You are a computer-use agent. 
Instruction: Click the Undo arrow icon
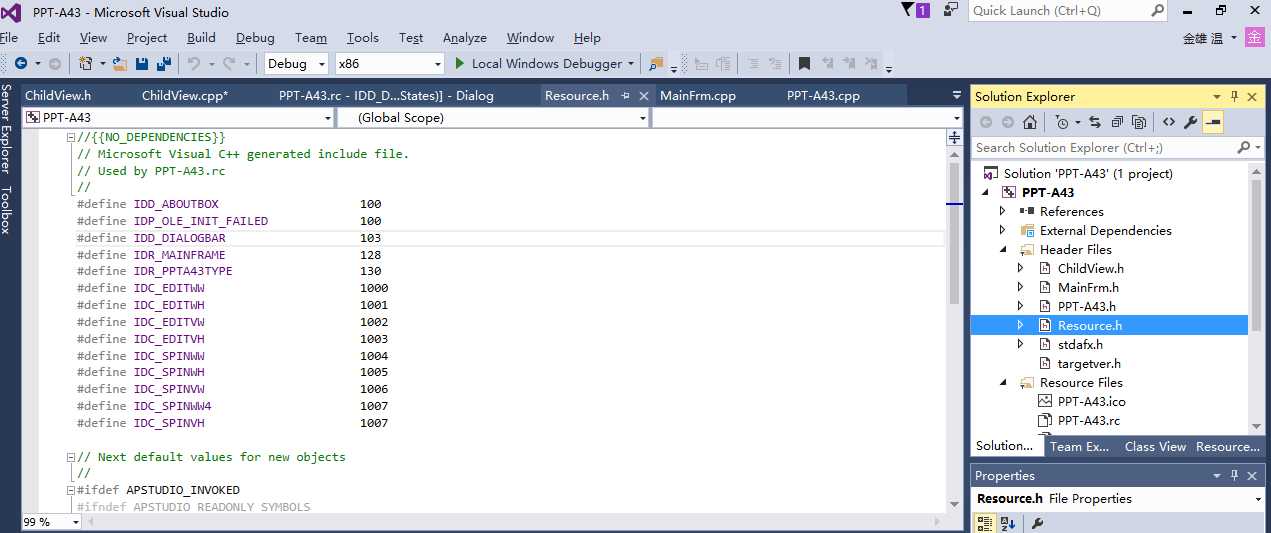tap(194, 63)
